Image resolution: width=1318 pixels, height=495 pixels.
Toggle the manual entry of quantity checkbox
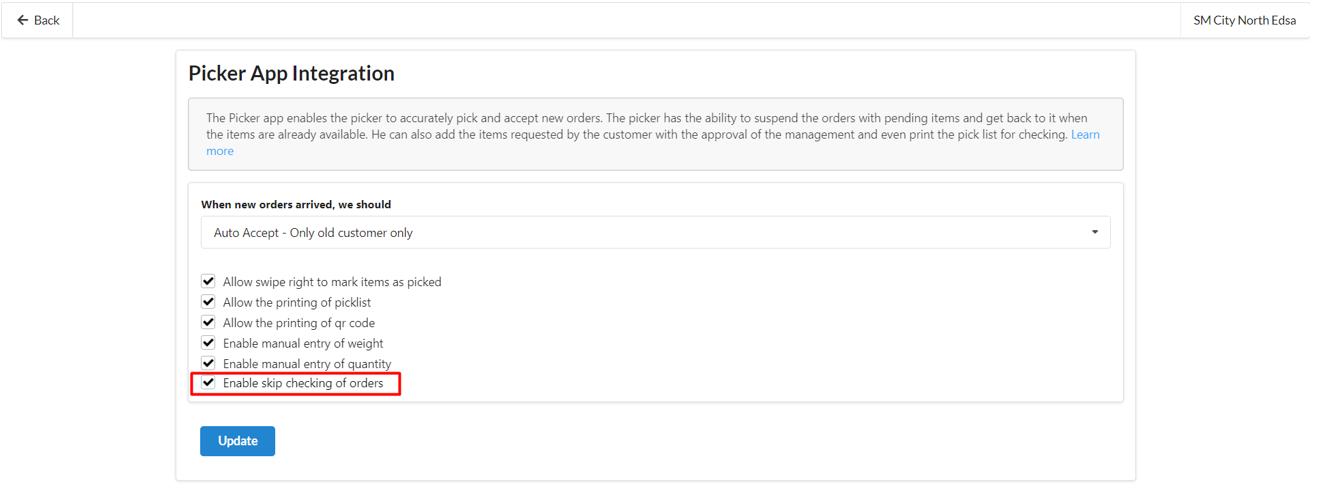[x=208, y=363]
